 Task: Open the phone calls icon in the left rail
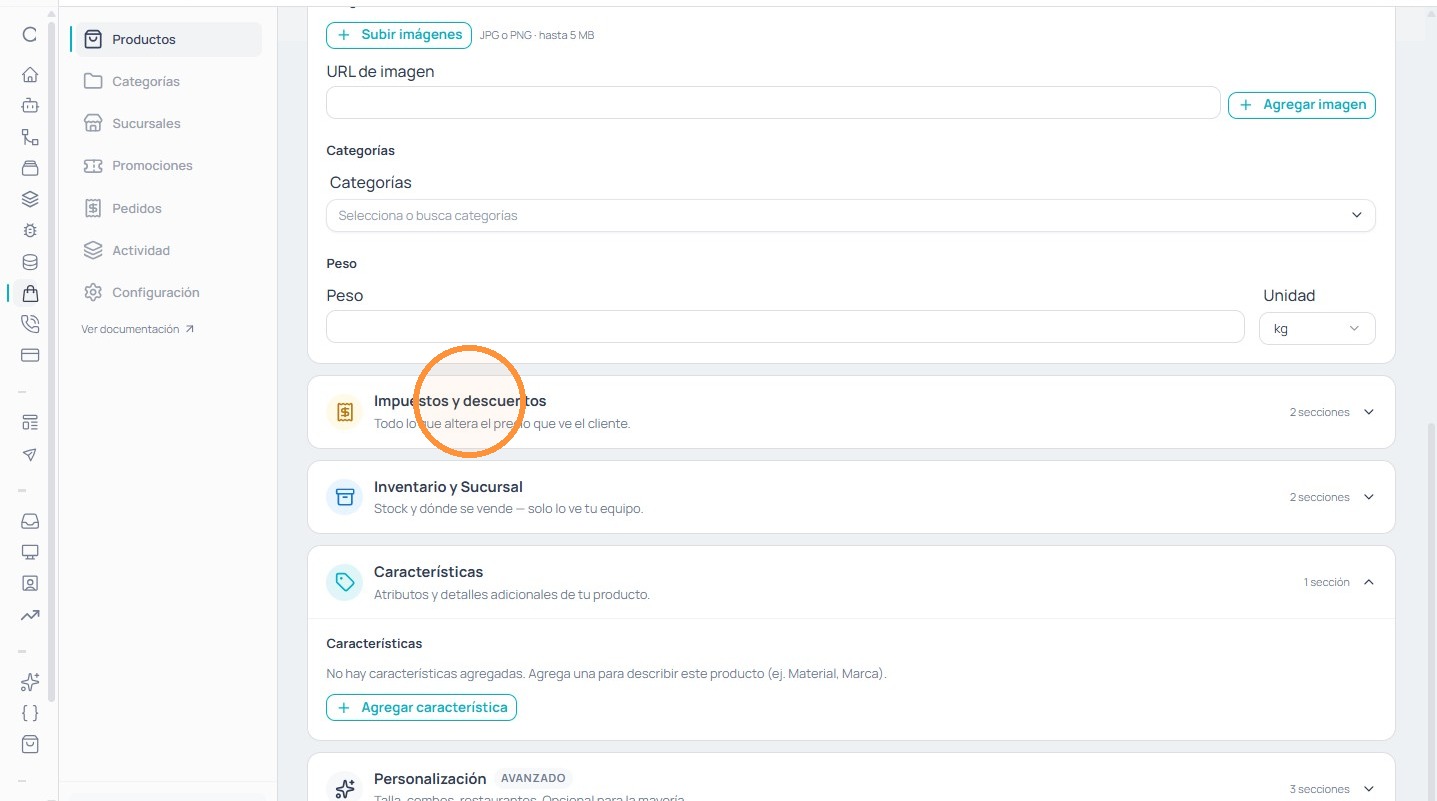point(30,323)
